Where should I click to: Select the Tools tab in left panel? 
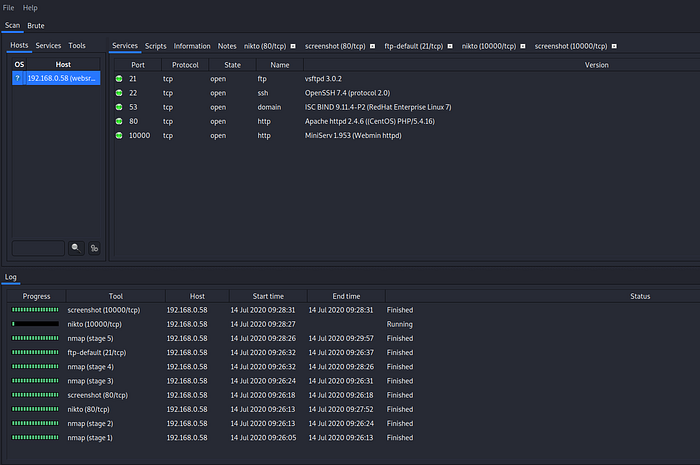coord(77,46)
